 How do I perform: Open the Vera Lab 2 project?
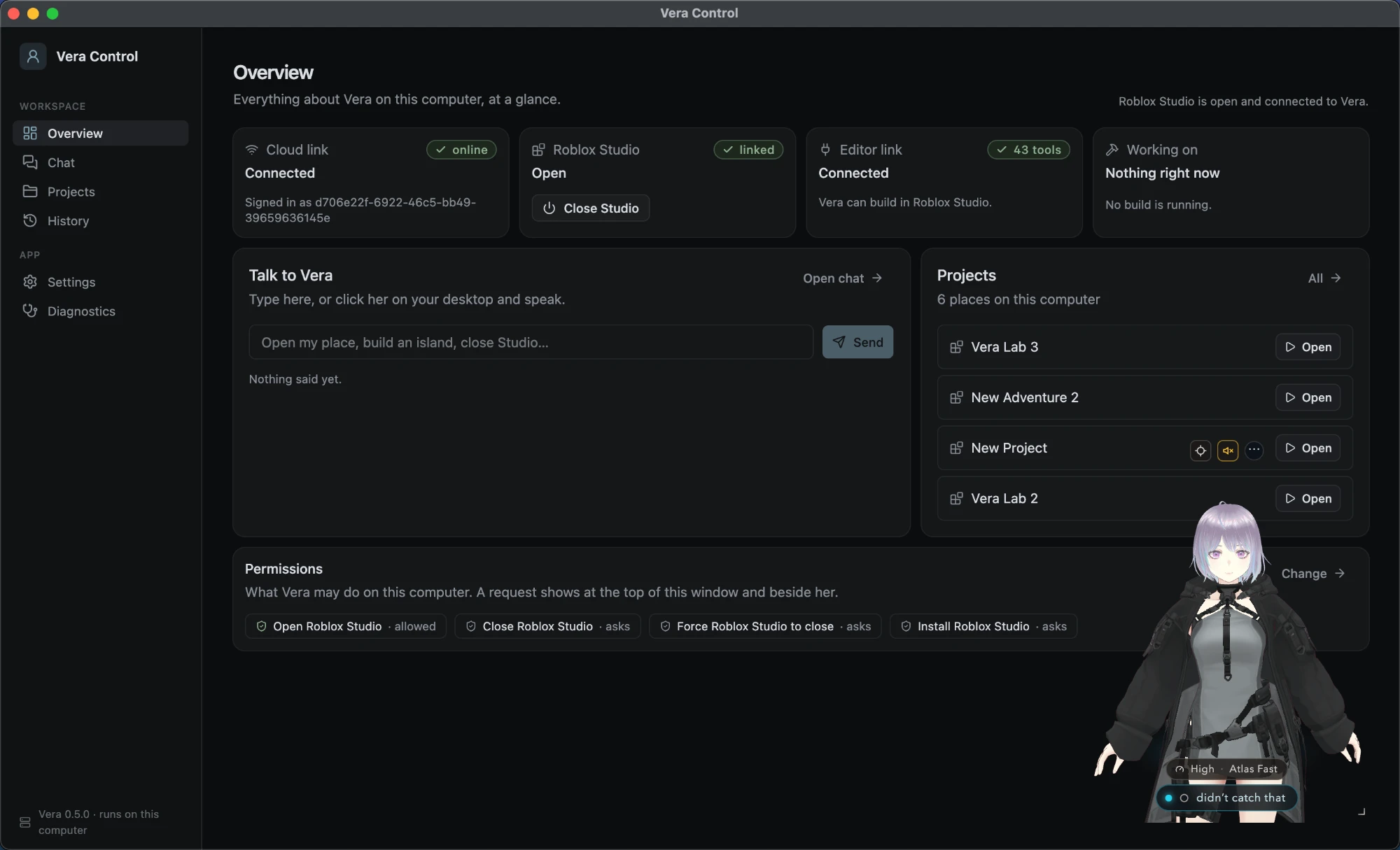point(1308,498)
